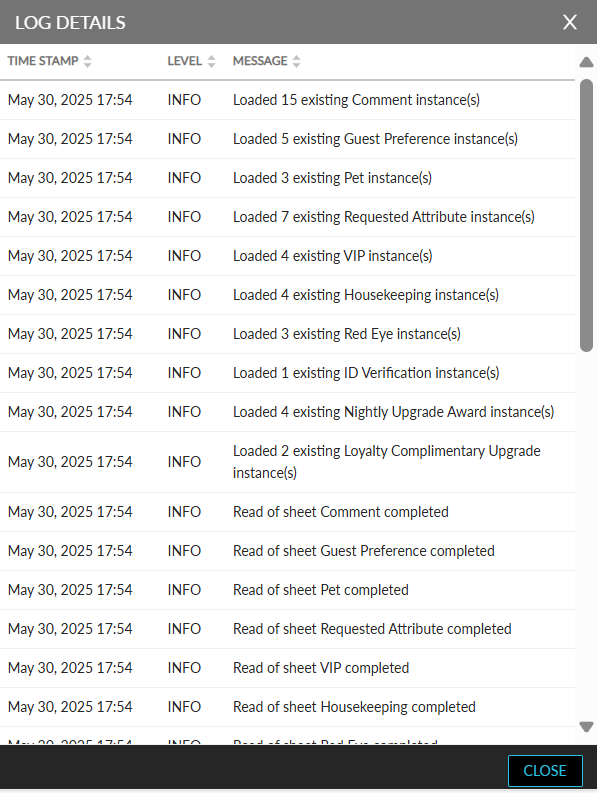Click the MESSAGE column header text
This screenshot has height=793, width=597.
pyautogui.click(x=260, y=61)
